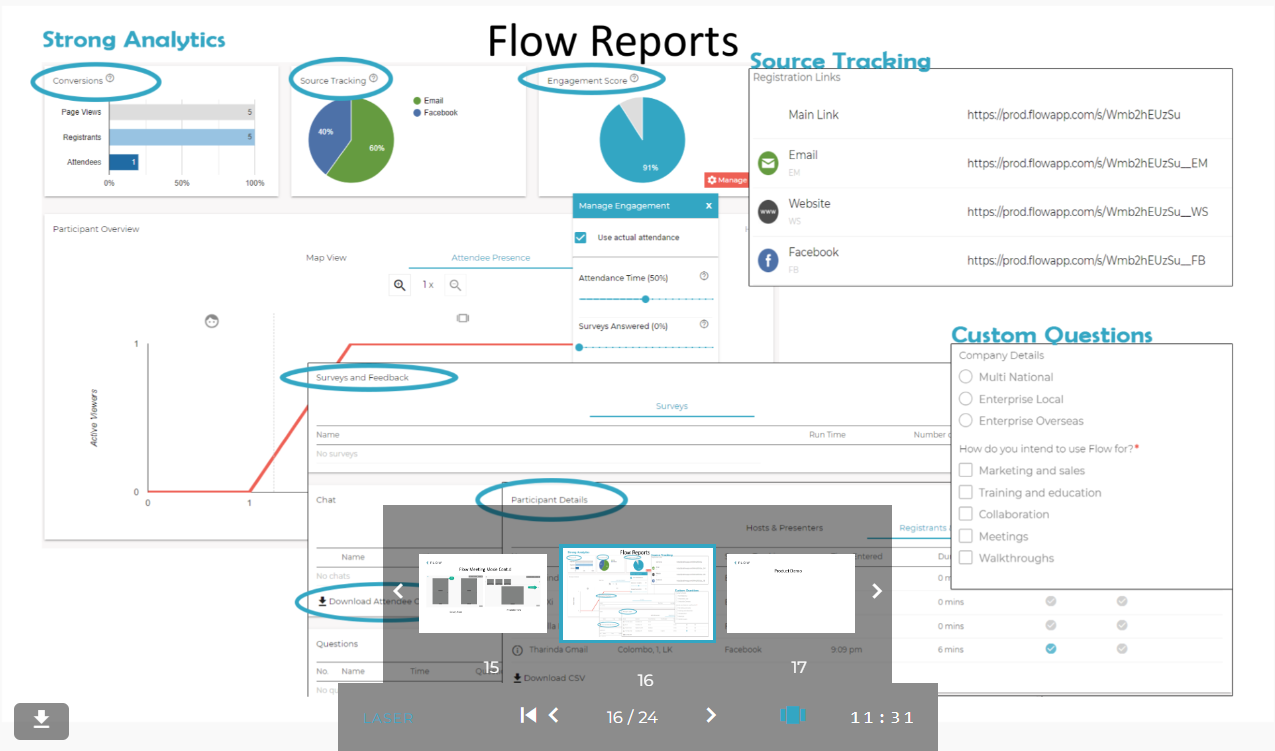The height and width of the screenshot is (751, 1275).
Task: Open Hosts & Presenters tab
Action: (x=785, y=528)
